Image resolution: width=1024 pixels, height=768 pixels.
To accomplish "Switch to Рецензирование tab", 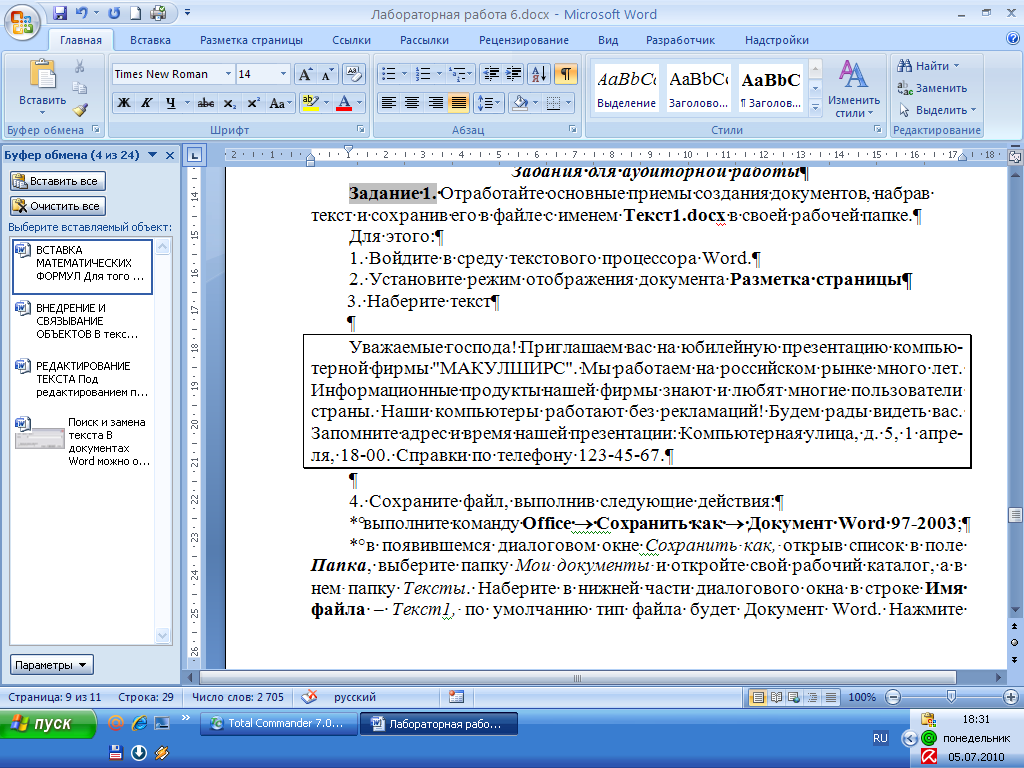I will (x=524, y=40).
